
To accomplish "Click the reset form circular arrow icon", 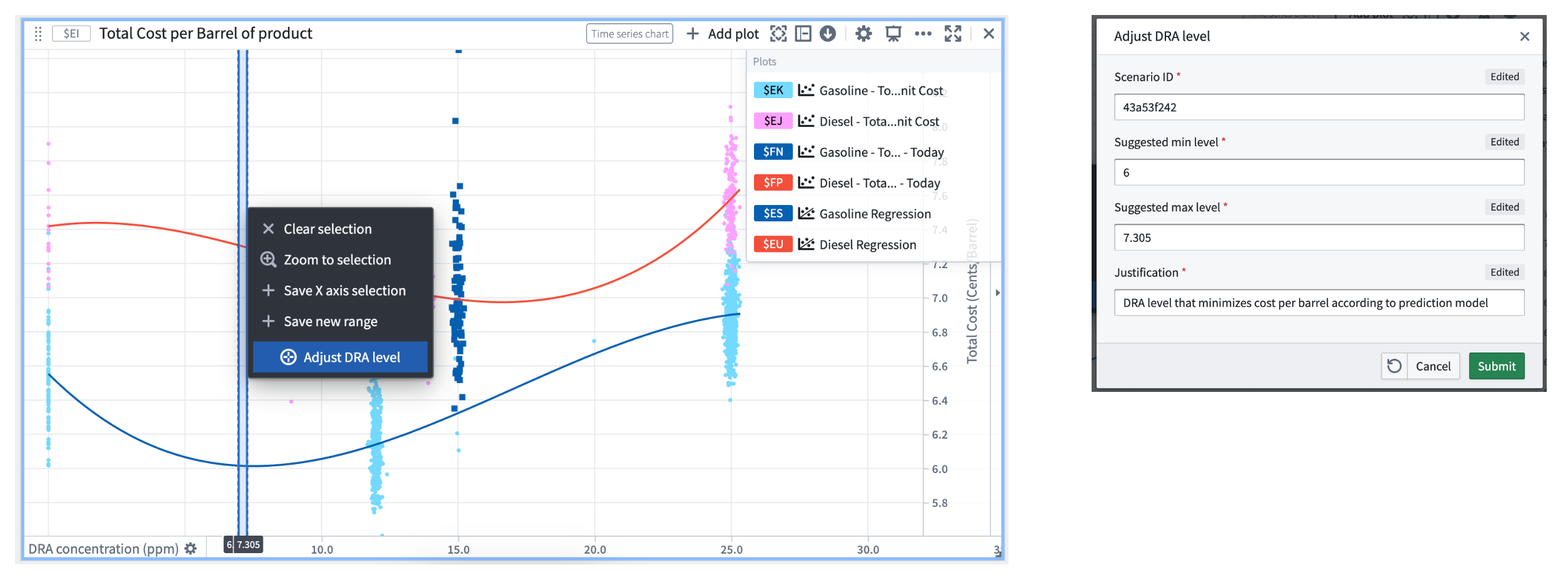I will [1394, 366].
